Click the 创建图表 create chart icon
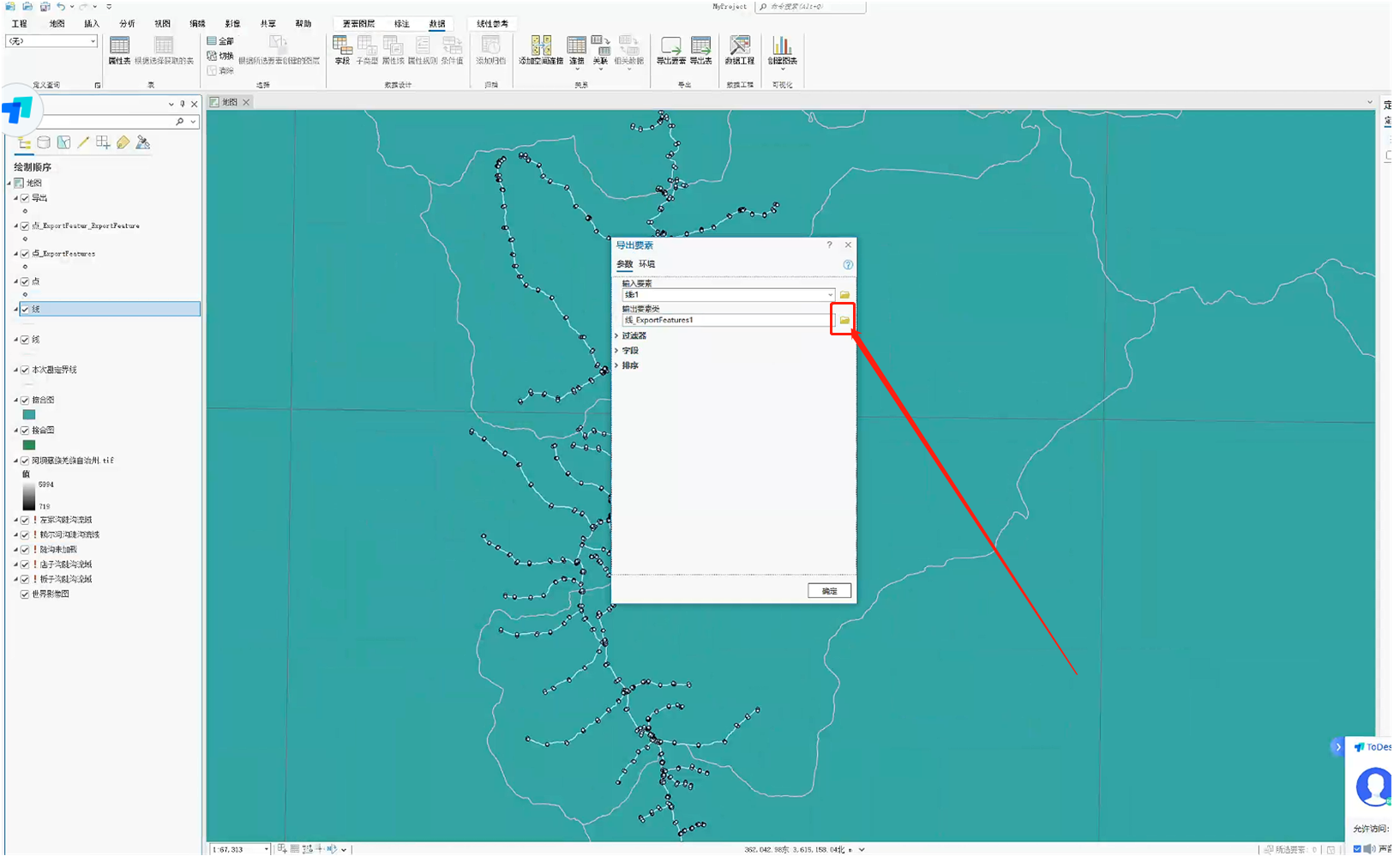Viewport: 1400px width, 862px height. click(x=782, y=51)
